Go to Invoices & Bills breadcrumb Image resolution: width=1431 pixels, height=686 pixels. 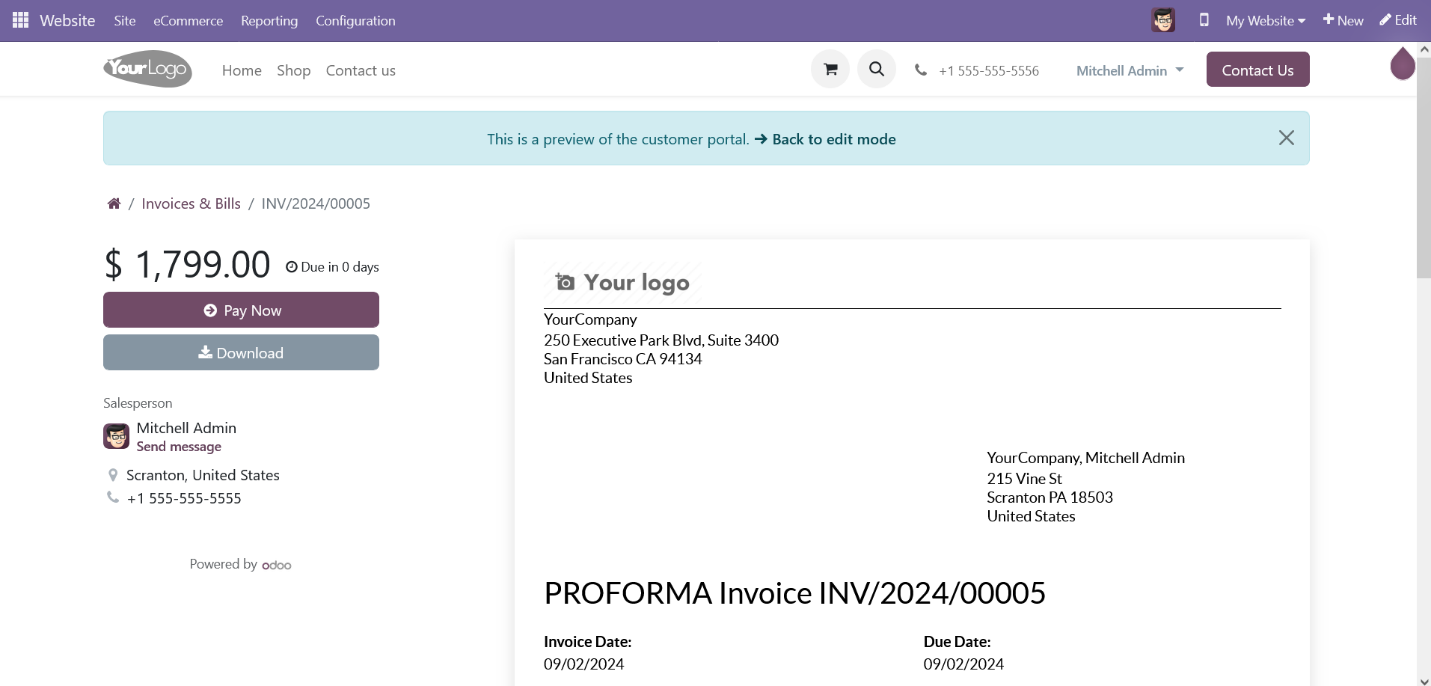tap(191, 204)
